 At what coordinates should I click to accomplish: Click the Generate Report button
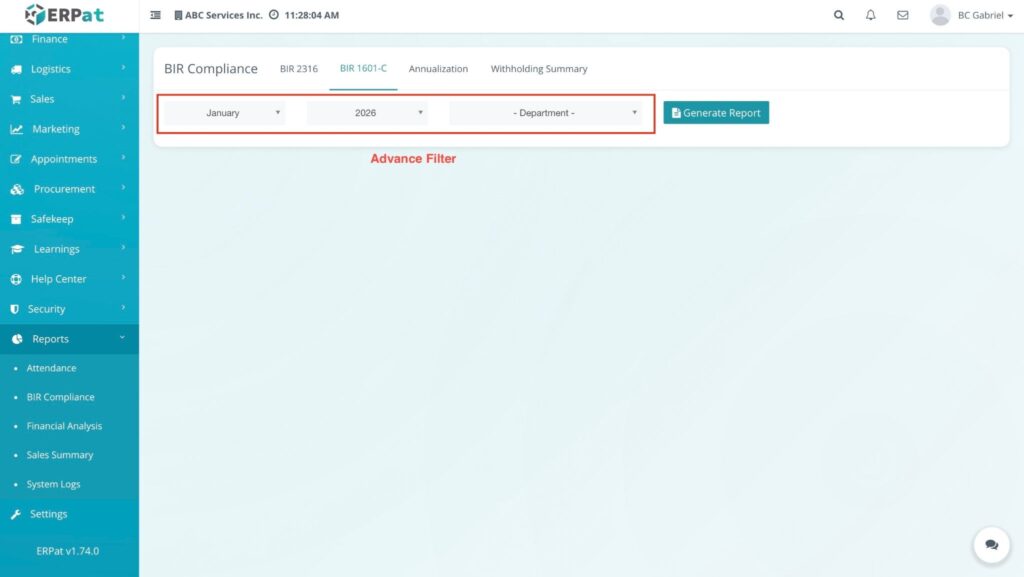(716, 113)
